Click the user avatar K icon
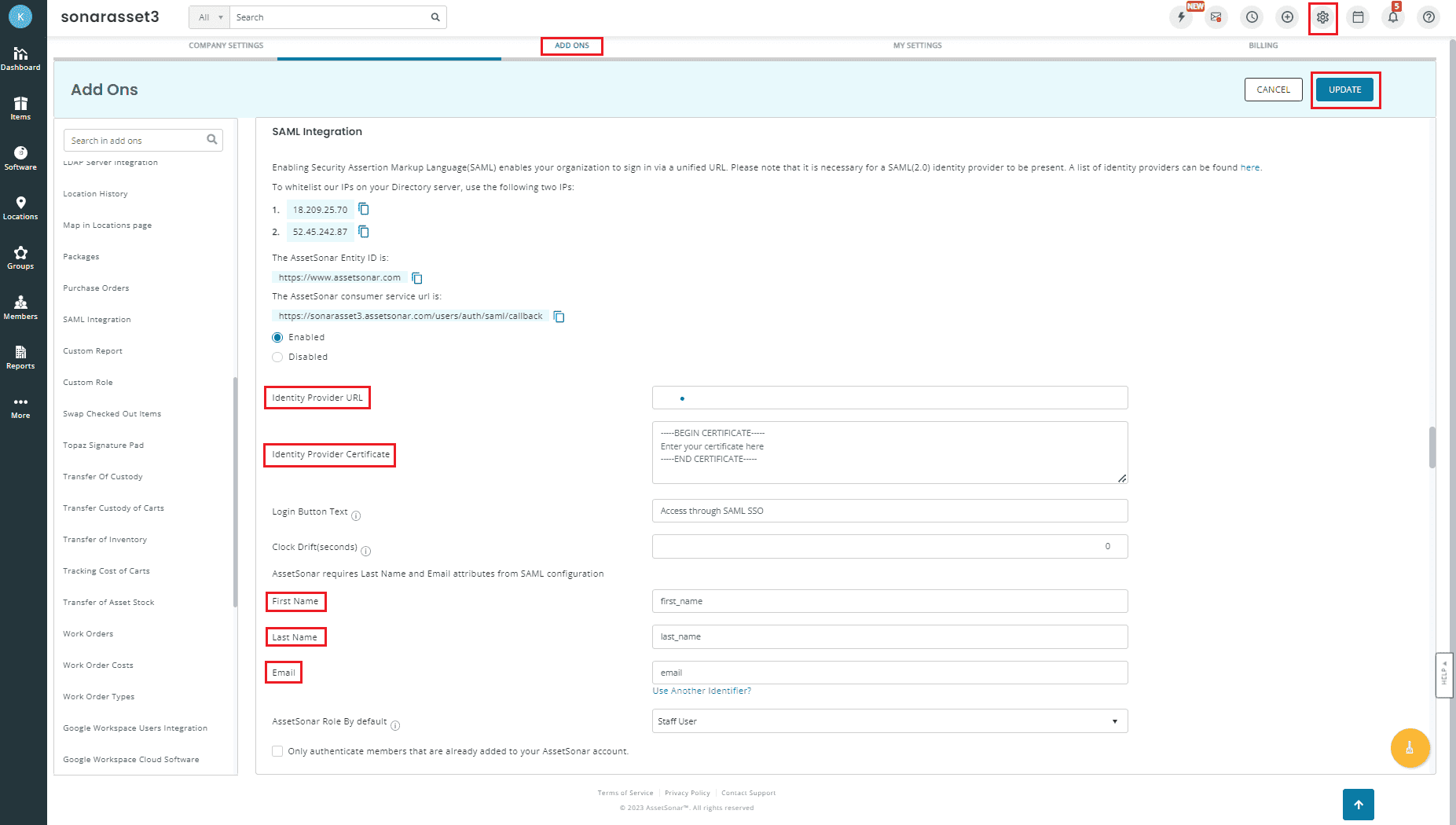Screen dimensions: 1456x825 pos(20,16)
